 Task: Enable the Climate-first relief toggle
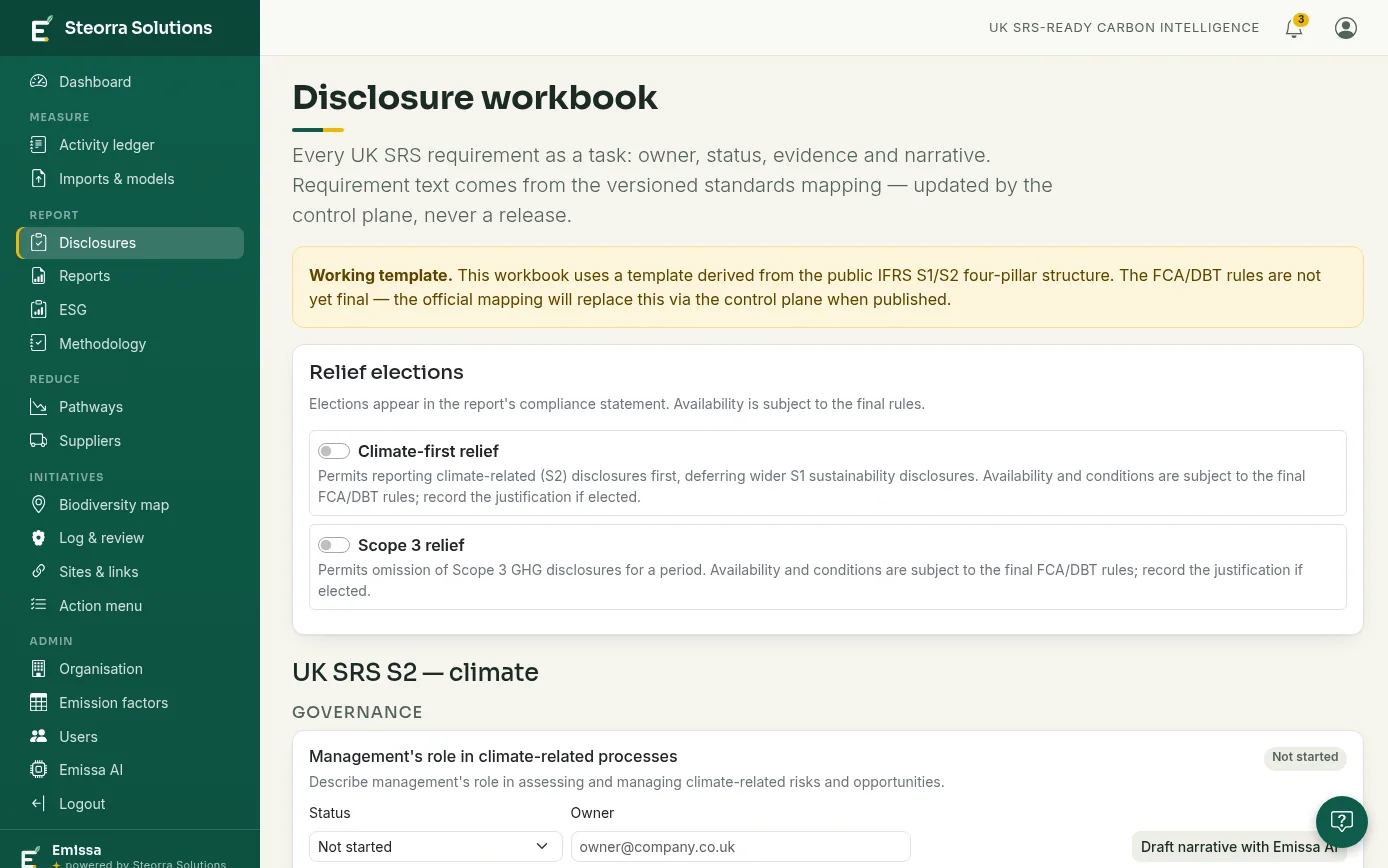(334, 451)
